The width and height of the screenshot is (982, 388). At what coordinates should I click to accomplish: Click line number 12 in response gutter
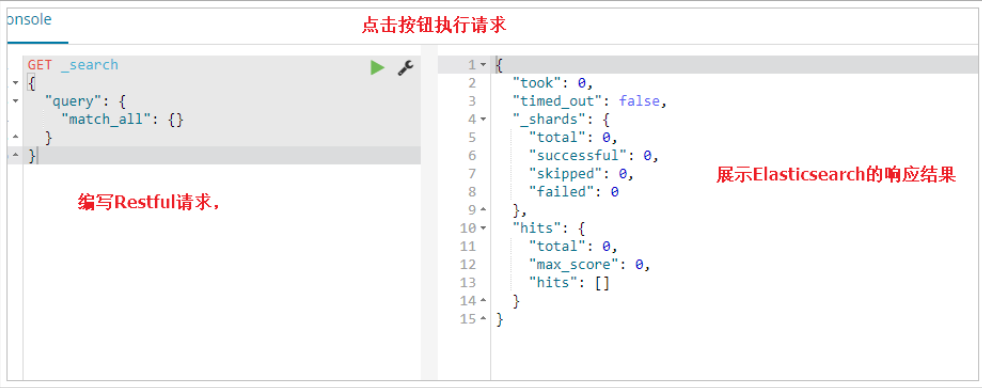tap(467, 264)
